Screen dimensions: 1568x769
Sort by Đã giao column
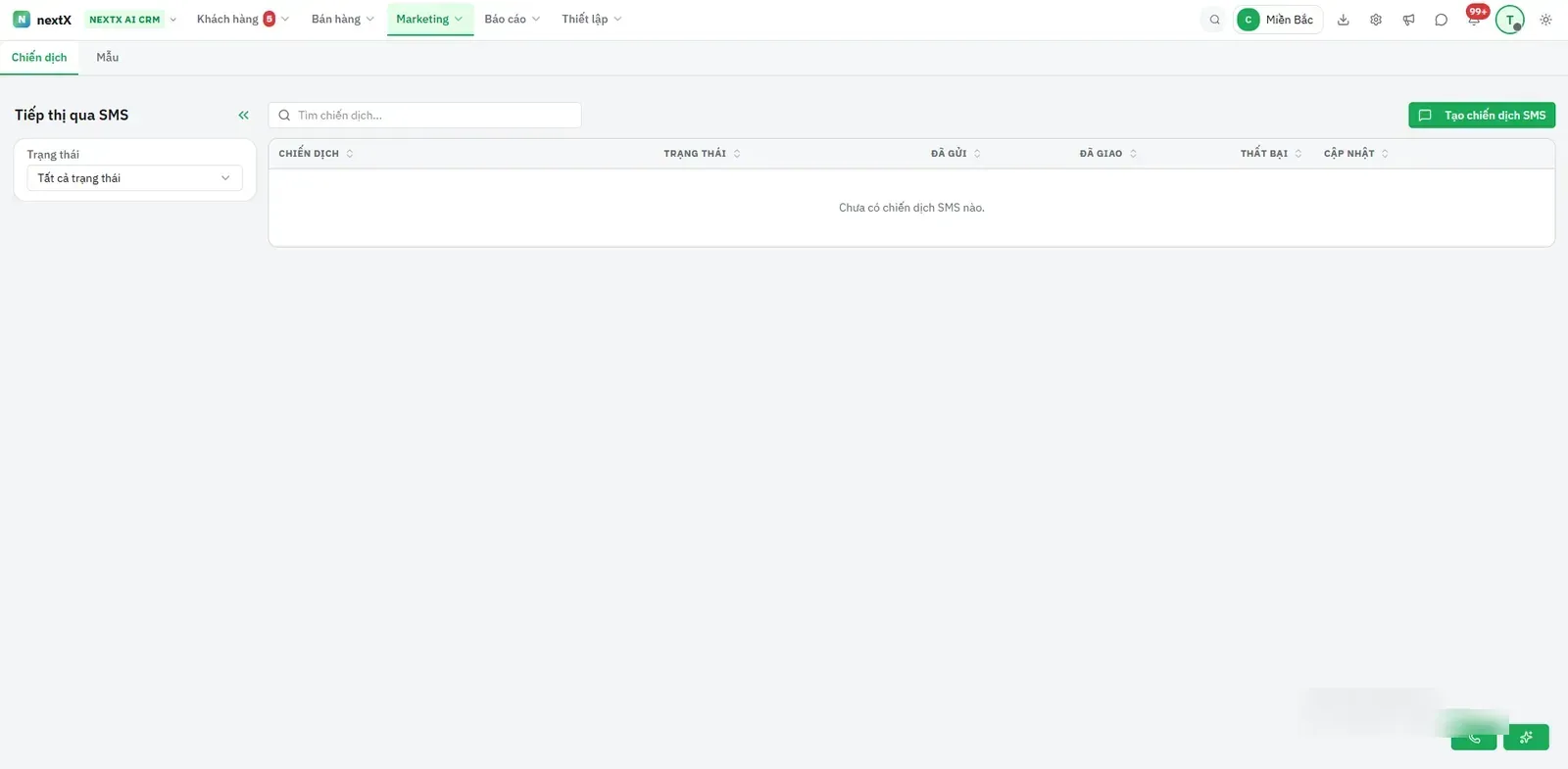(x=1108, y=154)
